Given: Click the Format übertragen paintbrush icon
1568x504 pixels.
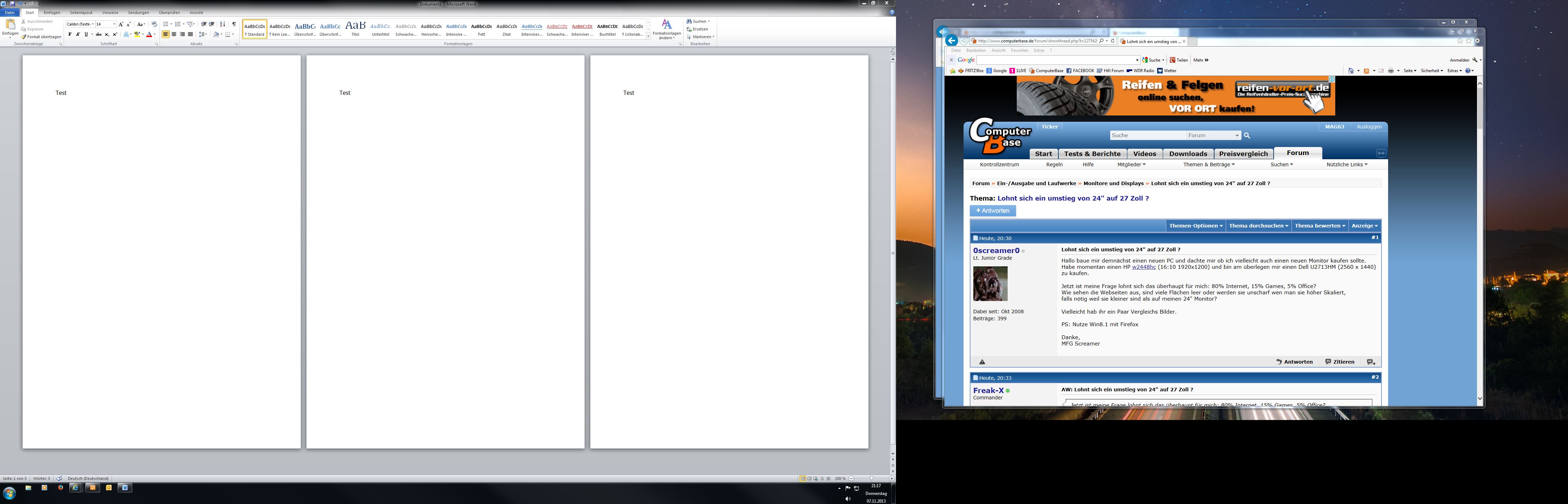Looking at the screenshot, I should (24, 37).
